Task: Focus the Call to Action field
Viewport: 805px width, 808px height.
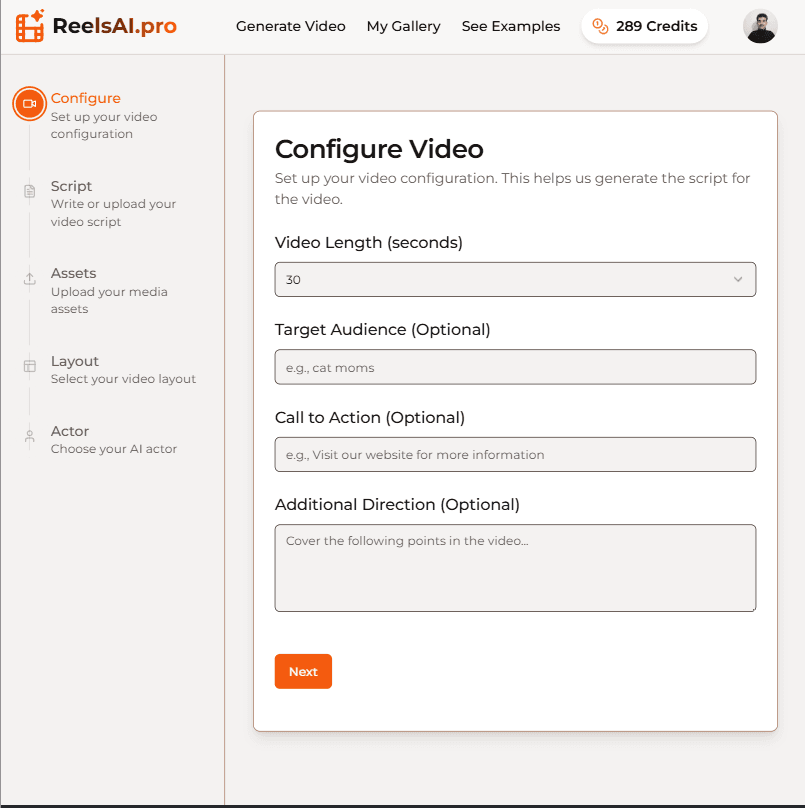Action: [515, 454]
